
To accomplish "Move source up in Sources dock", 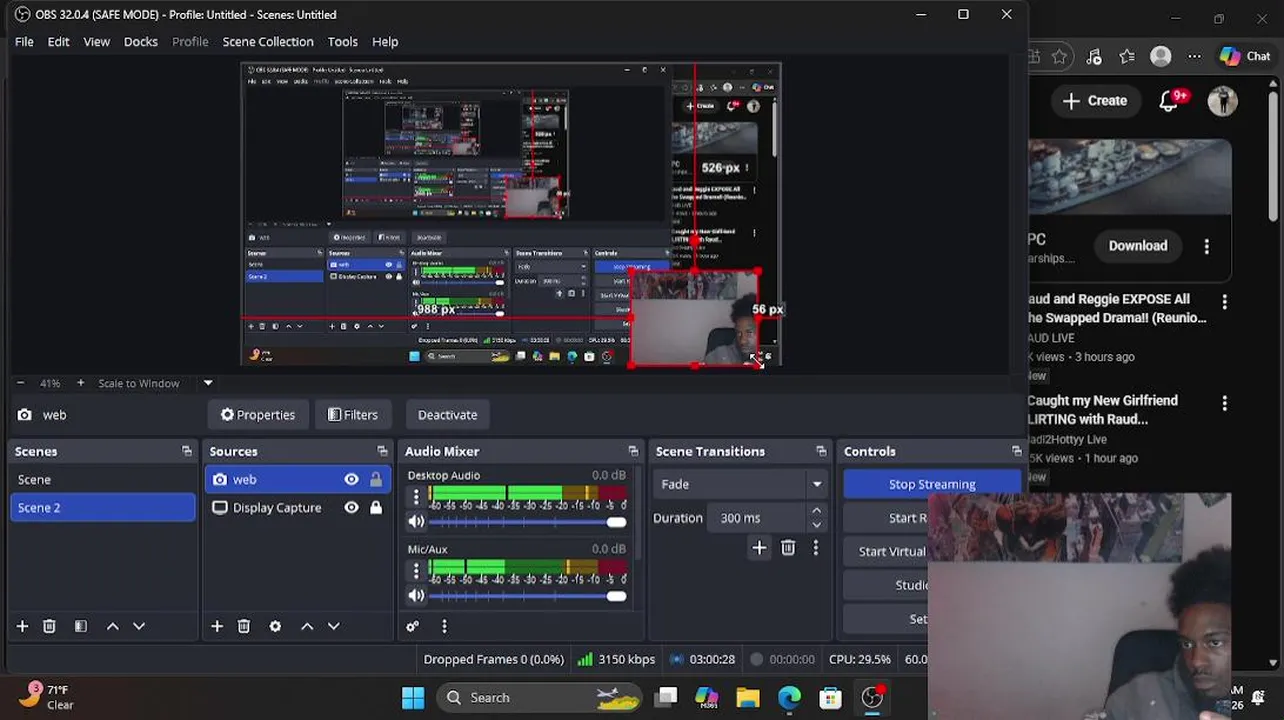I will pos(307,626).
